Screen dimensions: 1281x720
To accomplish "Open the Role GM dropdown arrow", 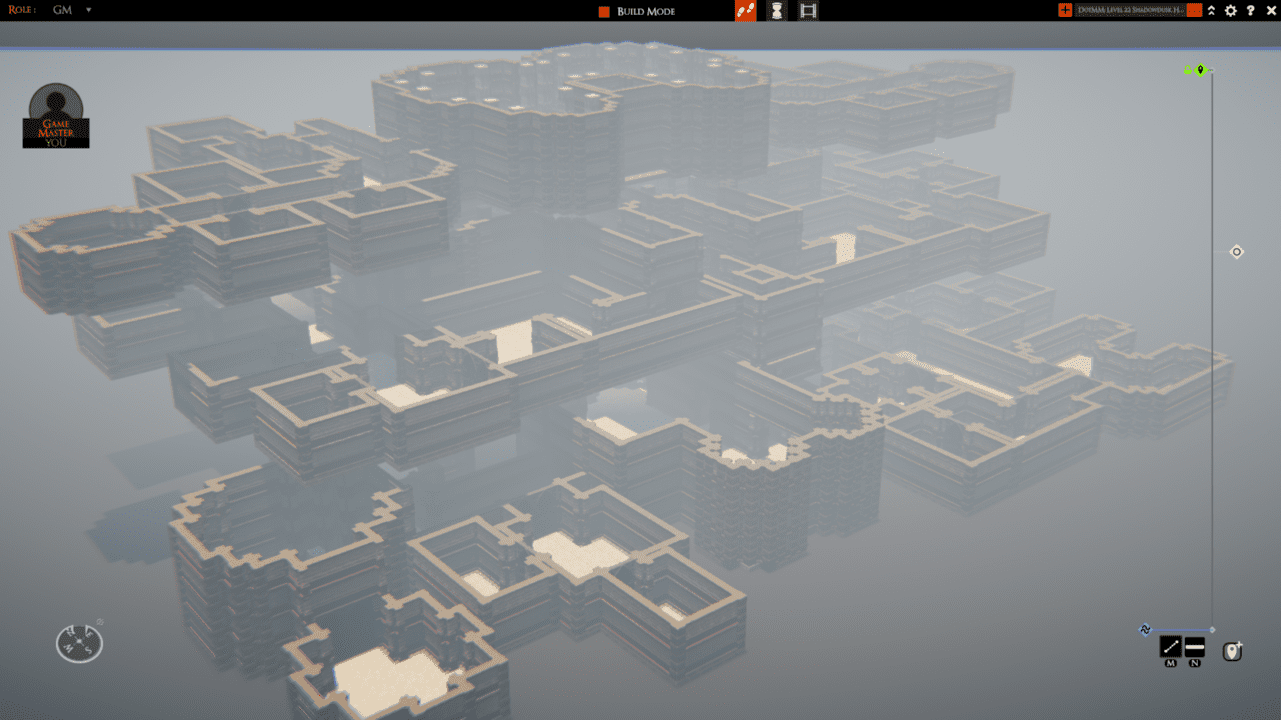I will [88, 10].
